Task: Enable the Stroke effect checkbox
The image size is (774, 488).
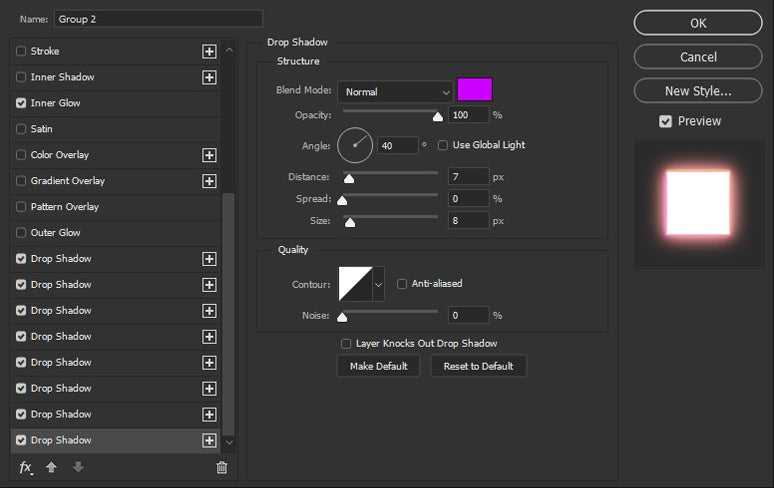Action: 21,51
